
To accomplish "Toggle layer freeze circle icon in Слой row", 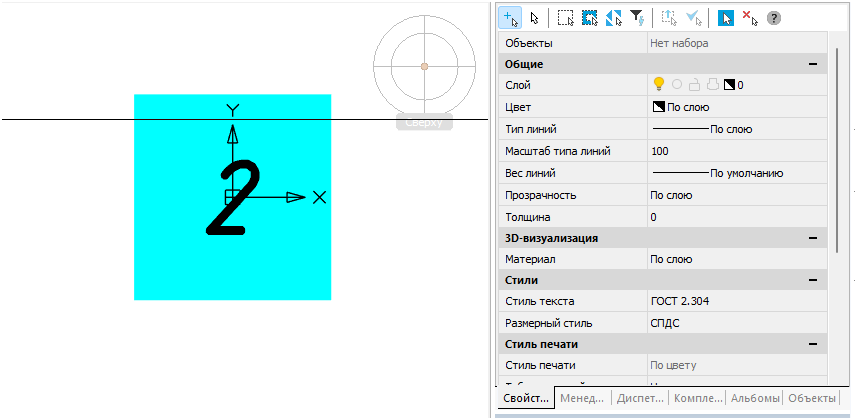I will point(677,85).
